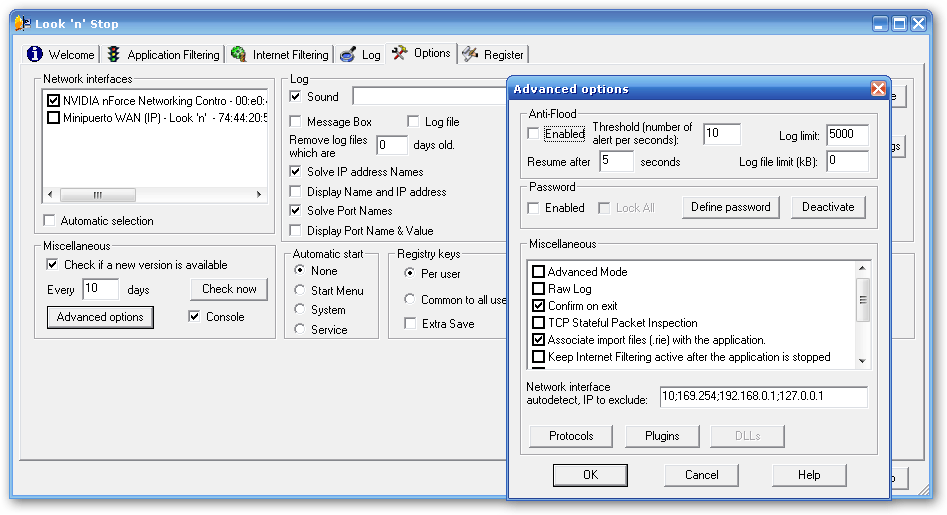Click the traffic light Application Filtering icon
The height and width of the screenshot is (515, 947).
coord(114,54)
